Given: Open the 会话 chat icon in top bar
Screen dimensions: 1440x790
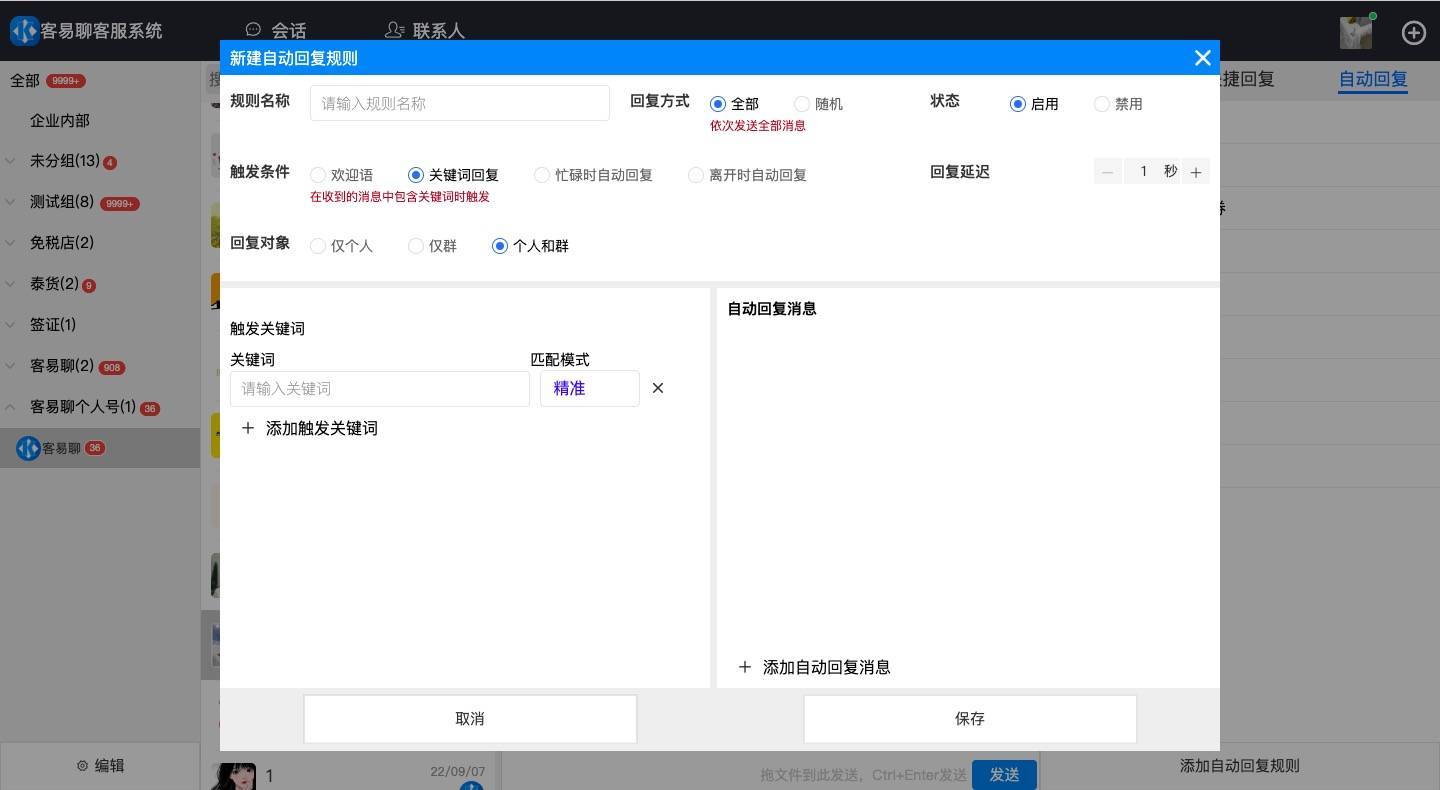Looking at the screenshot, I should [x=253, y=30].
